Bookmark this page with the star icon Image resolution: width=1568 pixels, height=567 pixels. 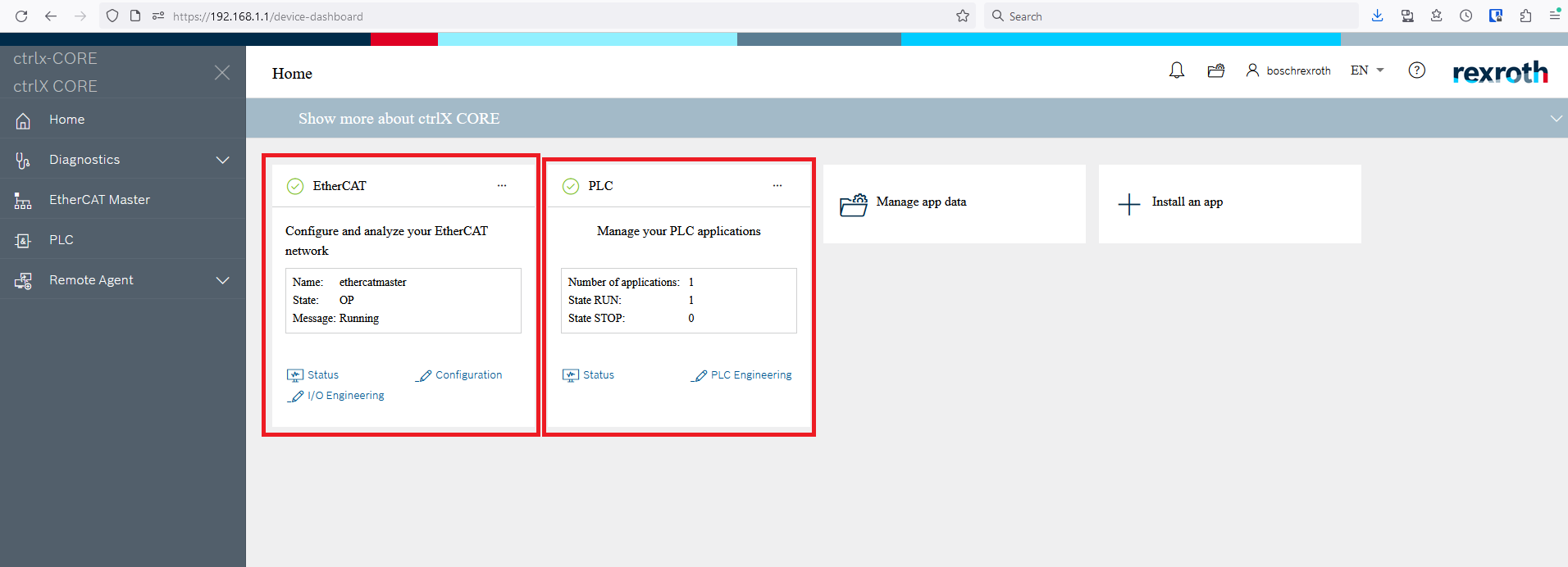click(963, 16)
